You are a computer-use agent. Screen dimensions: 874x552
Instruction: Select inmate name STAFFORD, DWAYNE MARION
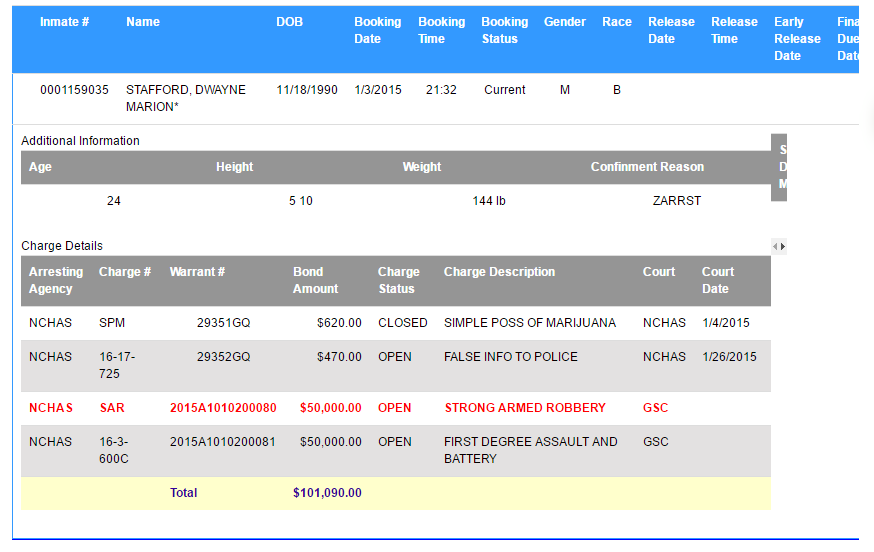[x=185, y=98]
